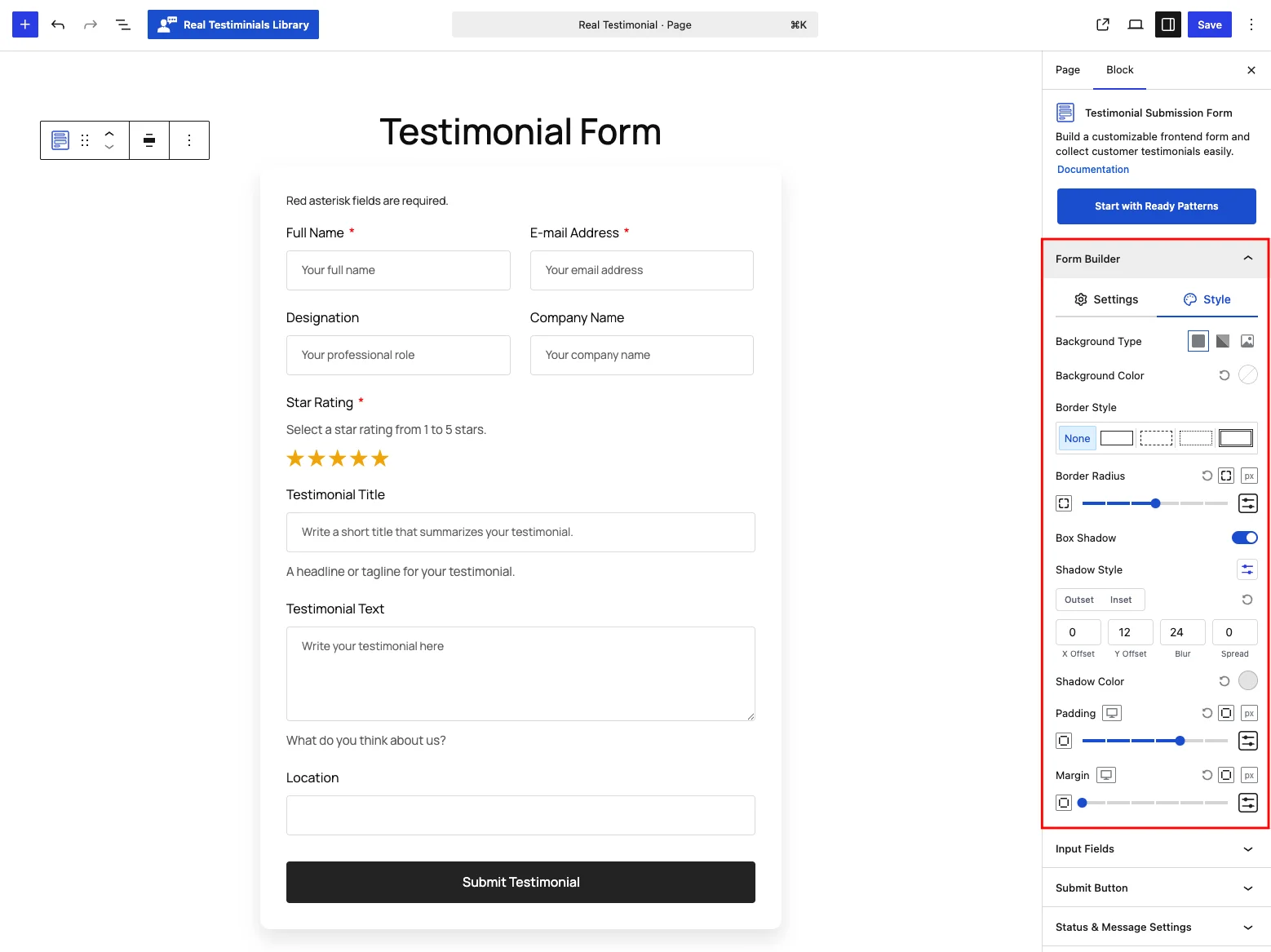Open Border Radius custom value controls
This screenshot has width=1271, height=952.
[x=1248, y=503]
